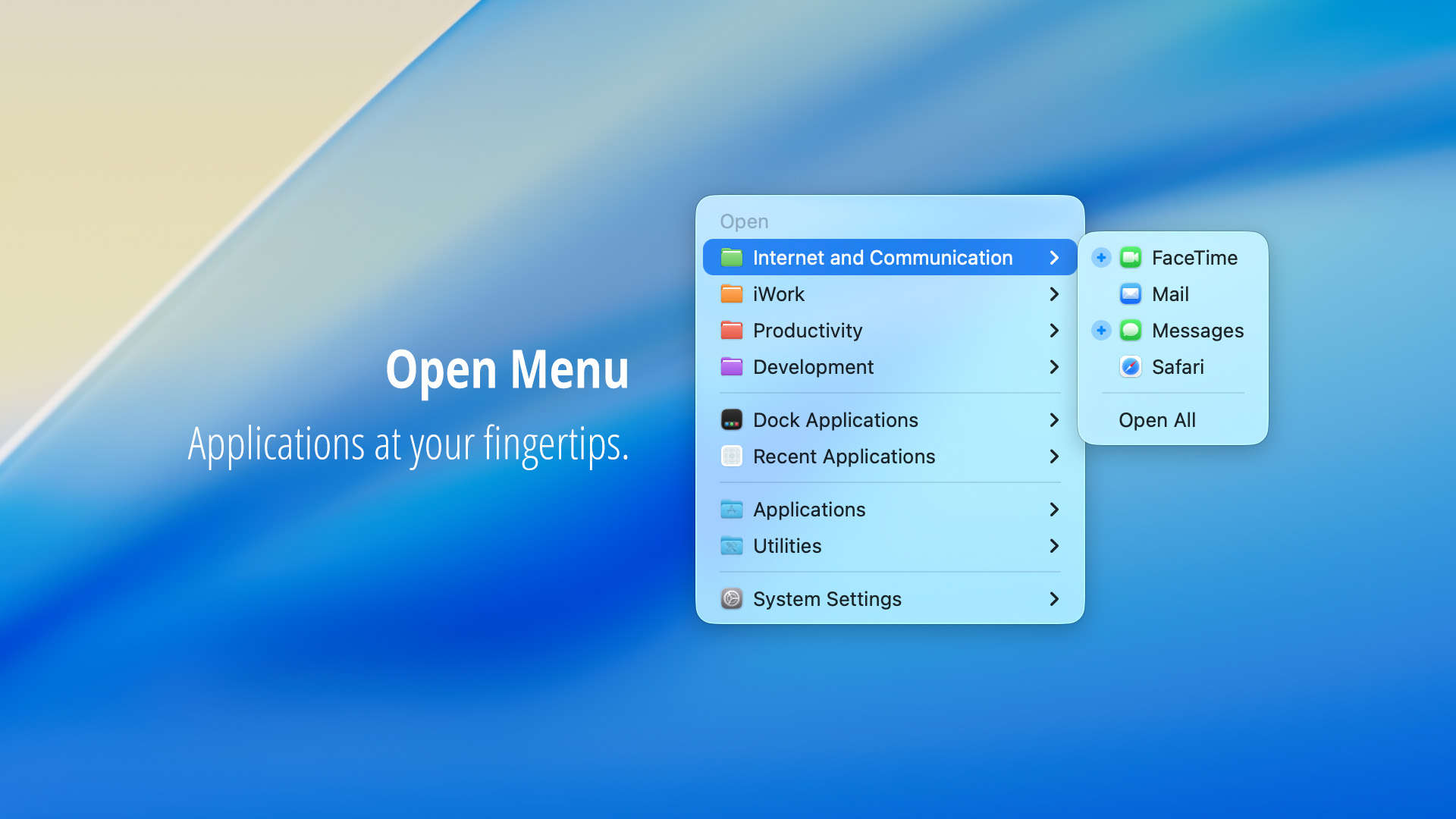
Task: Click the Dock Applications icon
Action: tap(732, 420)
